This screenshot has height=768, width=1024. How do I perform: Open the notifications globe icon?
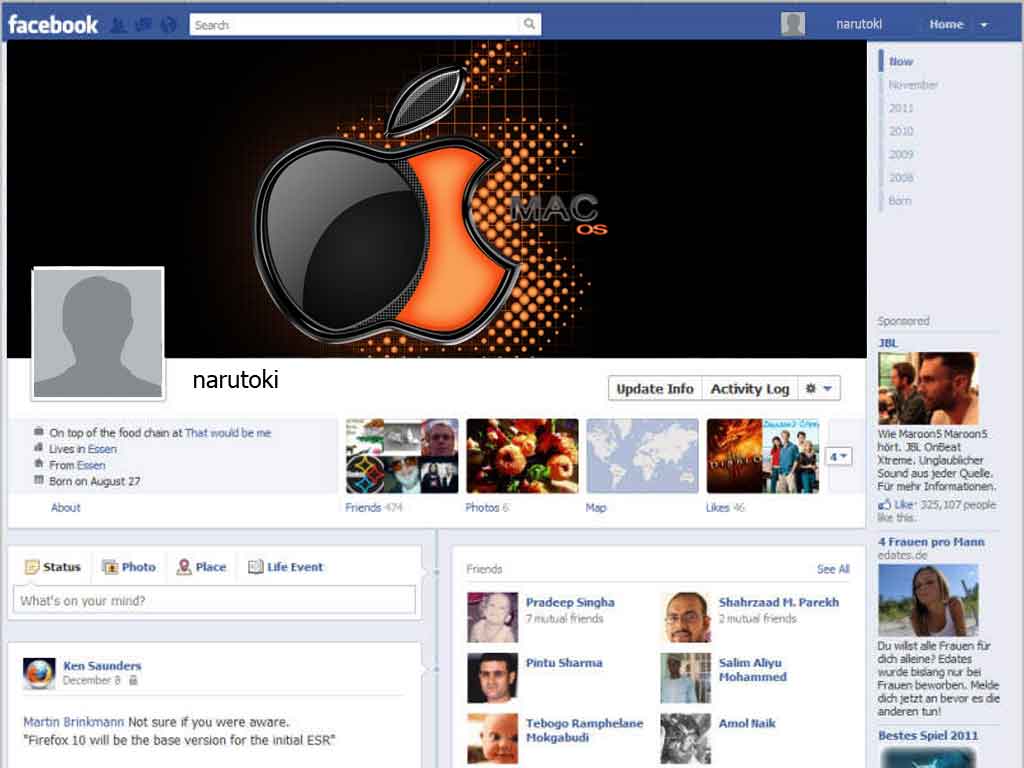pyautogui.click(x=168, y=25)
